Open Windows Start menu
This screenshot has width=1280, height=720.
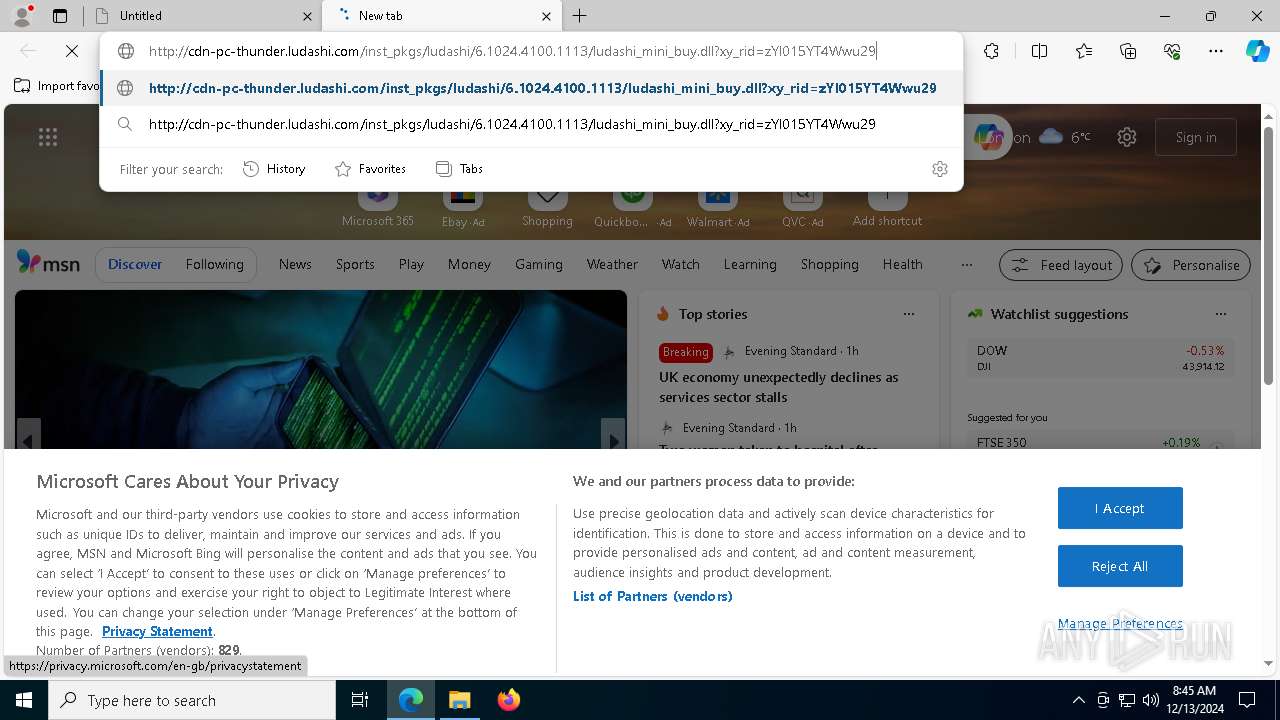[24, 700]
